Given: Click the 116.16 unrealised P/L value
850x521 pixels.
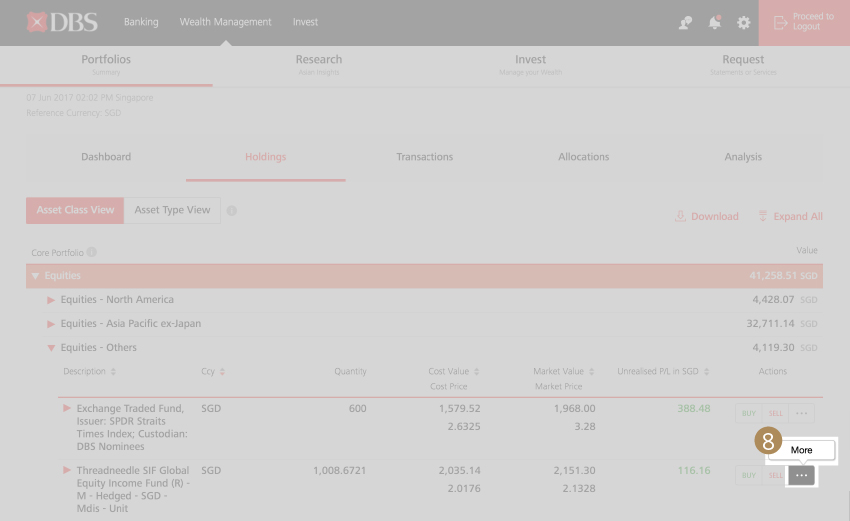Looking at the screenshot, I should tap(693, 471).
